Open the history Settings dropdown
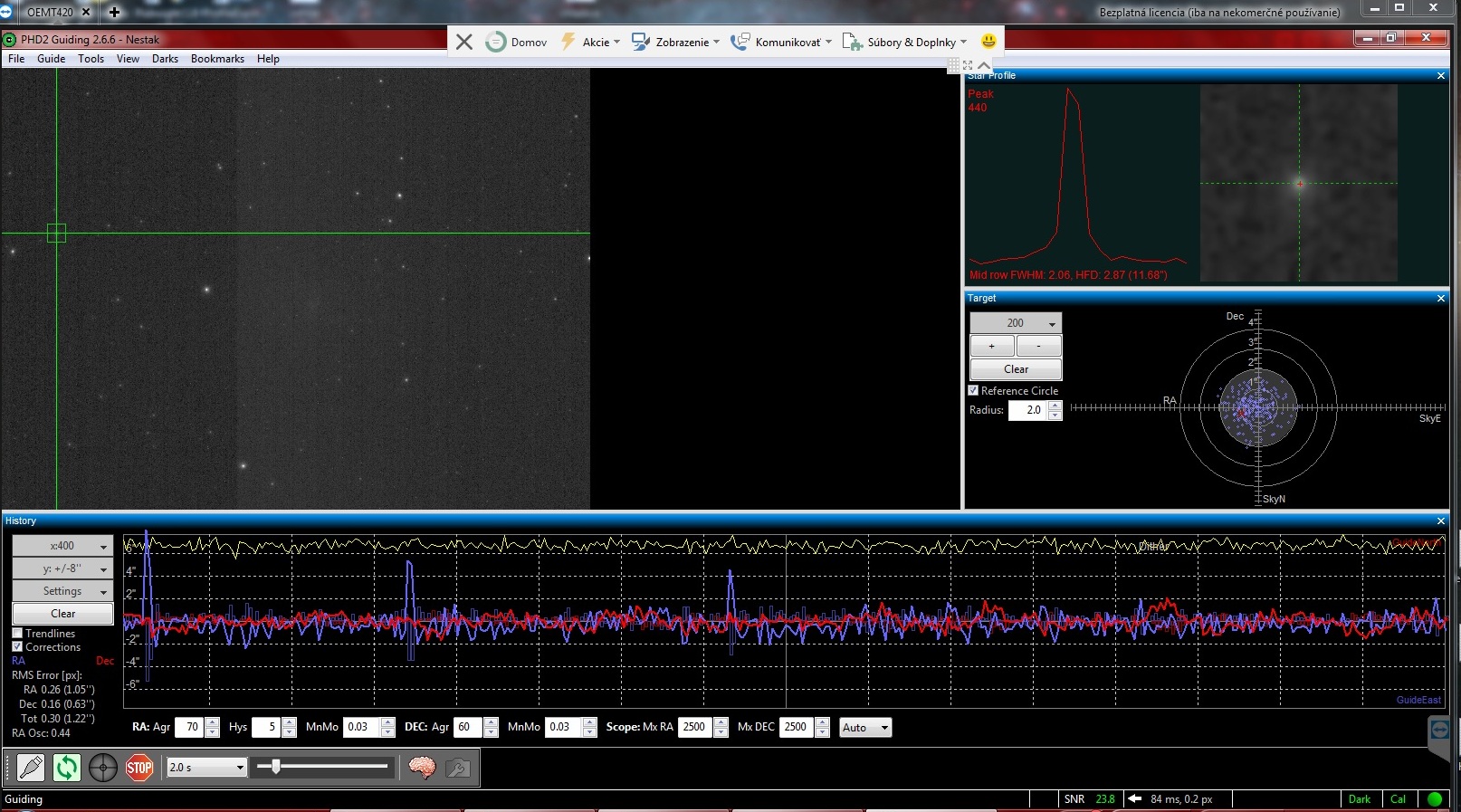 pos(62,591)
